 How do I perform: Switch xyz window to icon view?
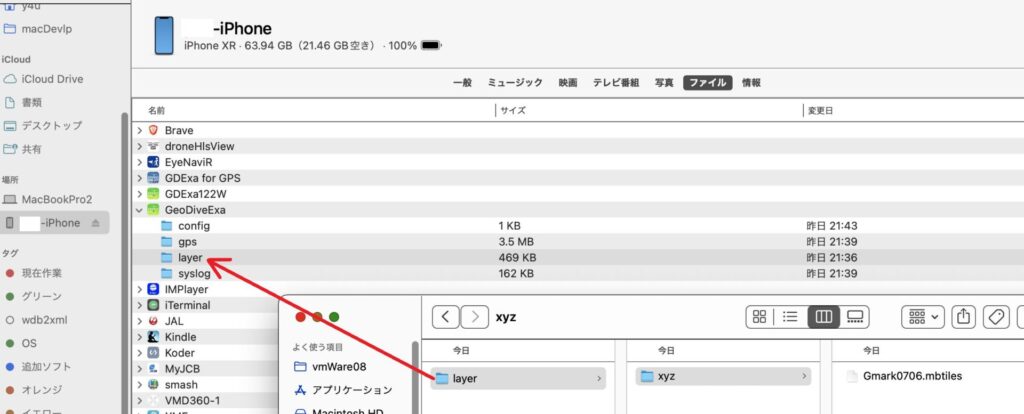click(x=760, y=317)
